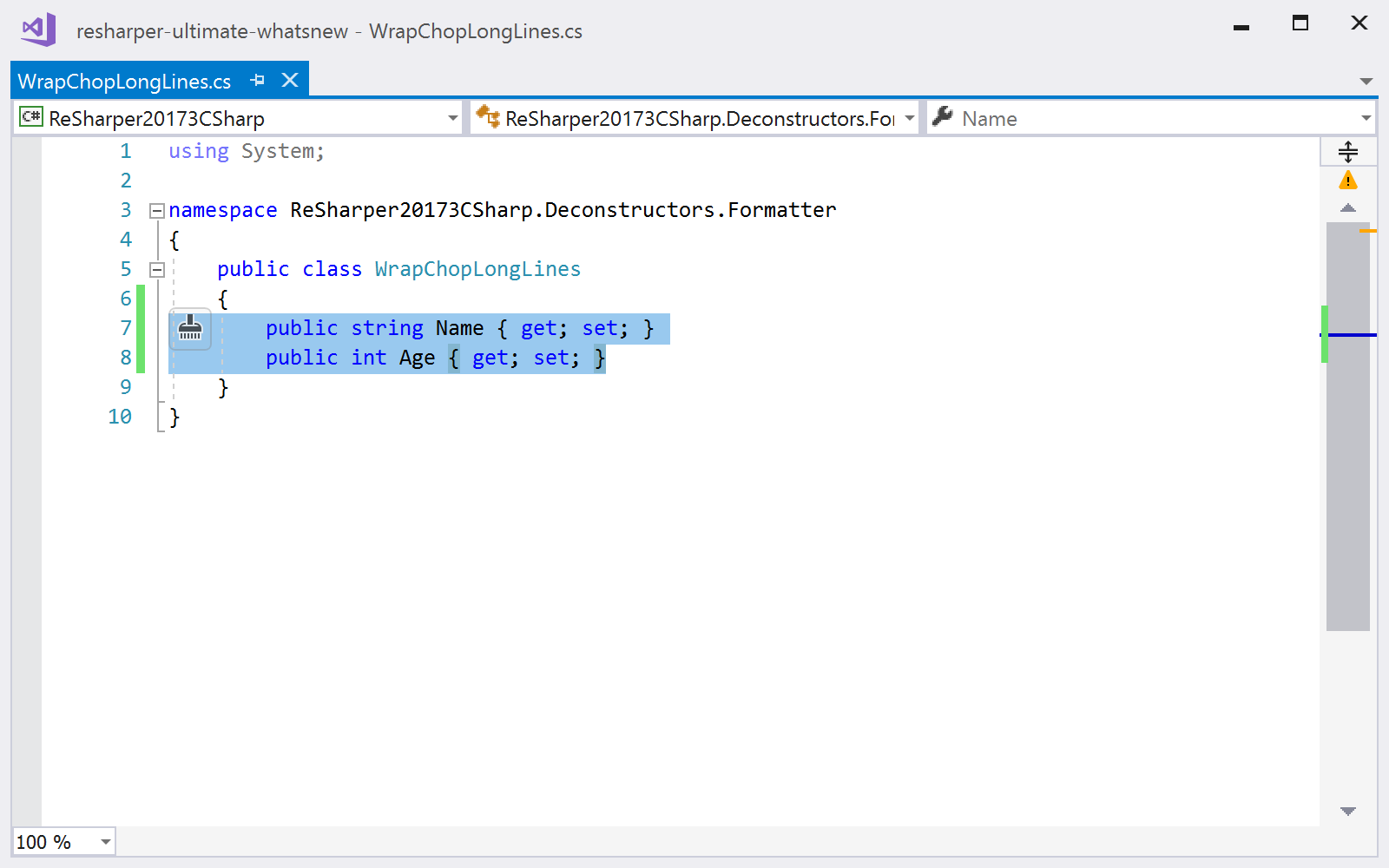
Task: Click the 'int' keyword on line 8
Action: tap(369, 358)
